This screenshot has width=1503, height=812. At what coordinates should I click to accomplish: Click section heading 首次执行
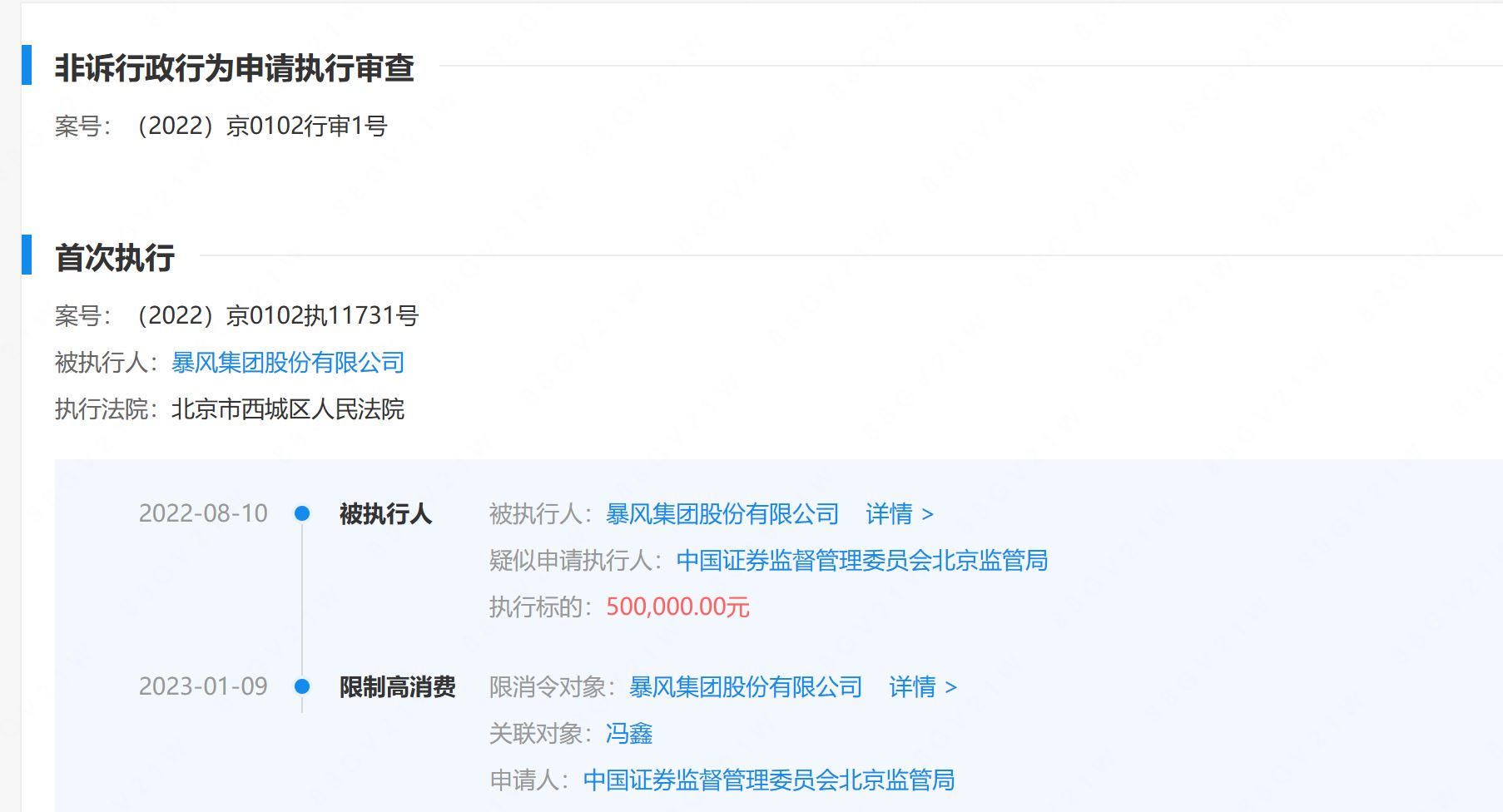click(x=115, y=258)
